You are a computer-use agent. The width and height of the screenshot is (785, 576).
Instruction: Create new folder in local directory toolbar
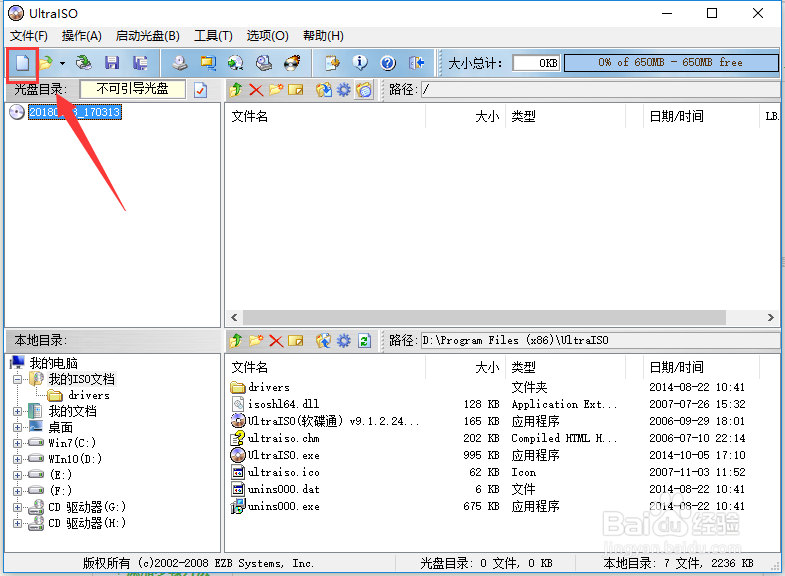pos(256,341)
